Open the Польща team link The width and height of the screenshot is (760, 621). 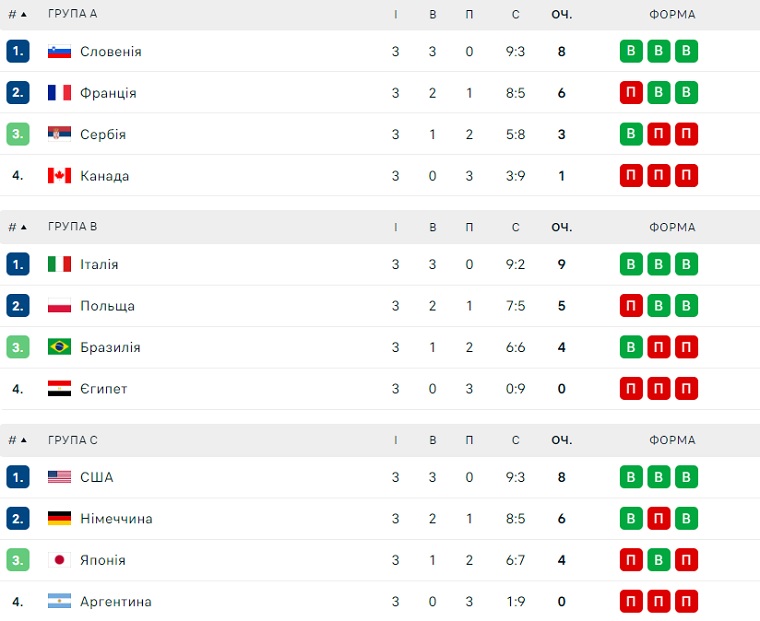[x=107, y=306]
